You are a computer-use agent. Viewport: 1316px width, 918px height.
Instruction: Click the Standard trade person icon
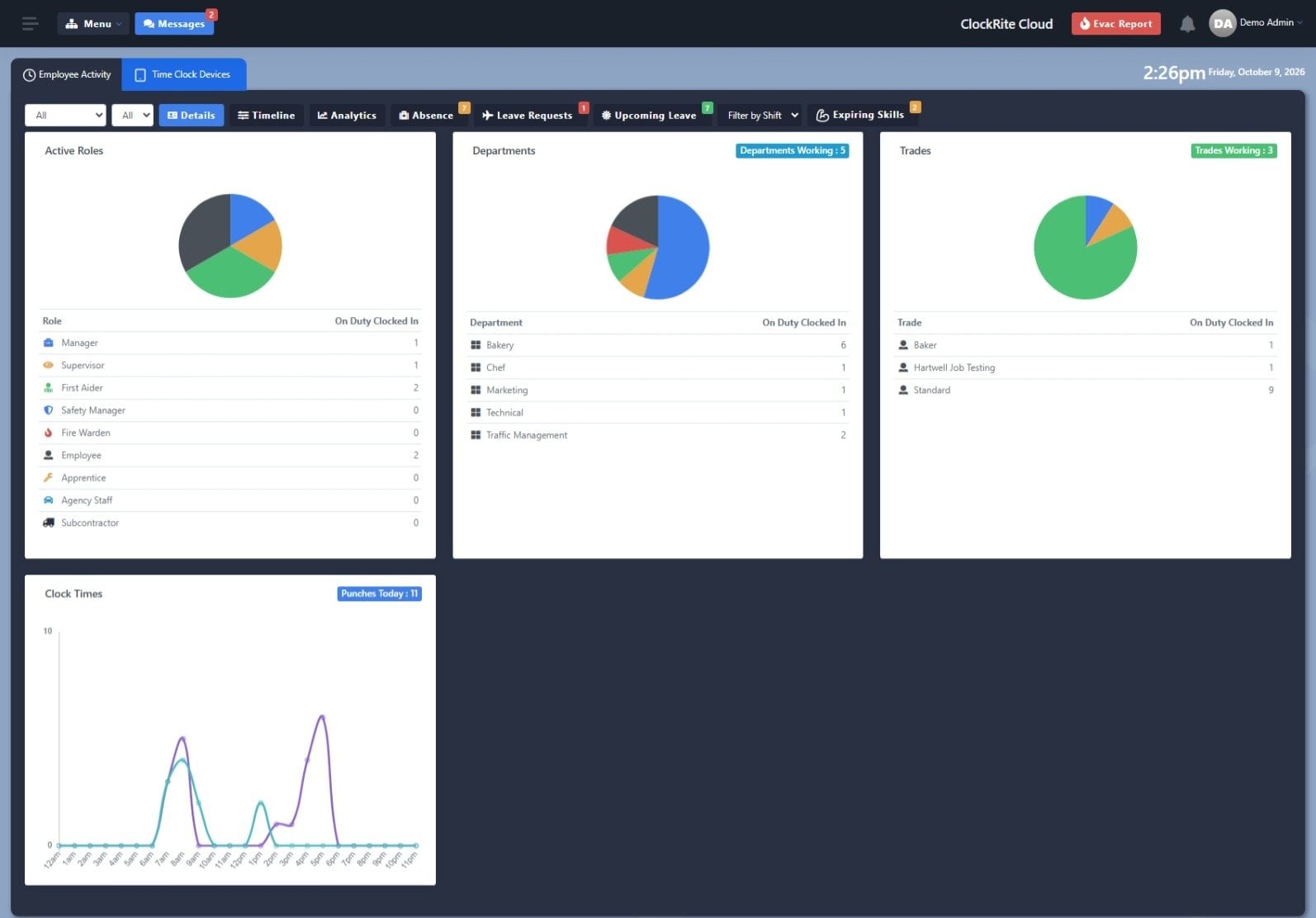pos(903,390)
